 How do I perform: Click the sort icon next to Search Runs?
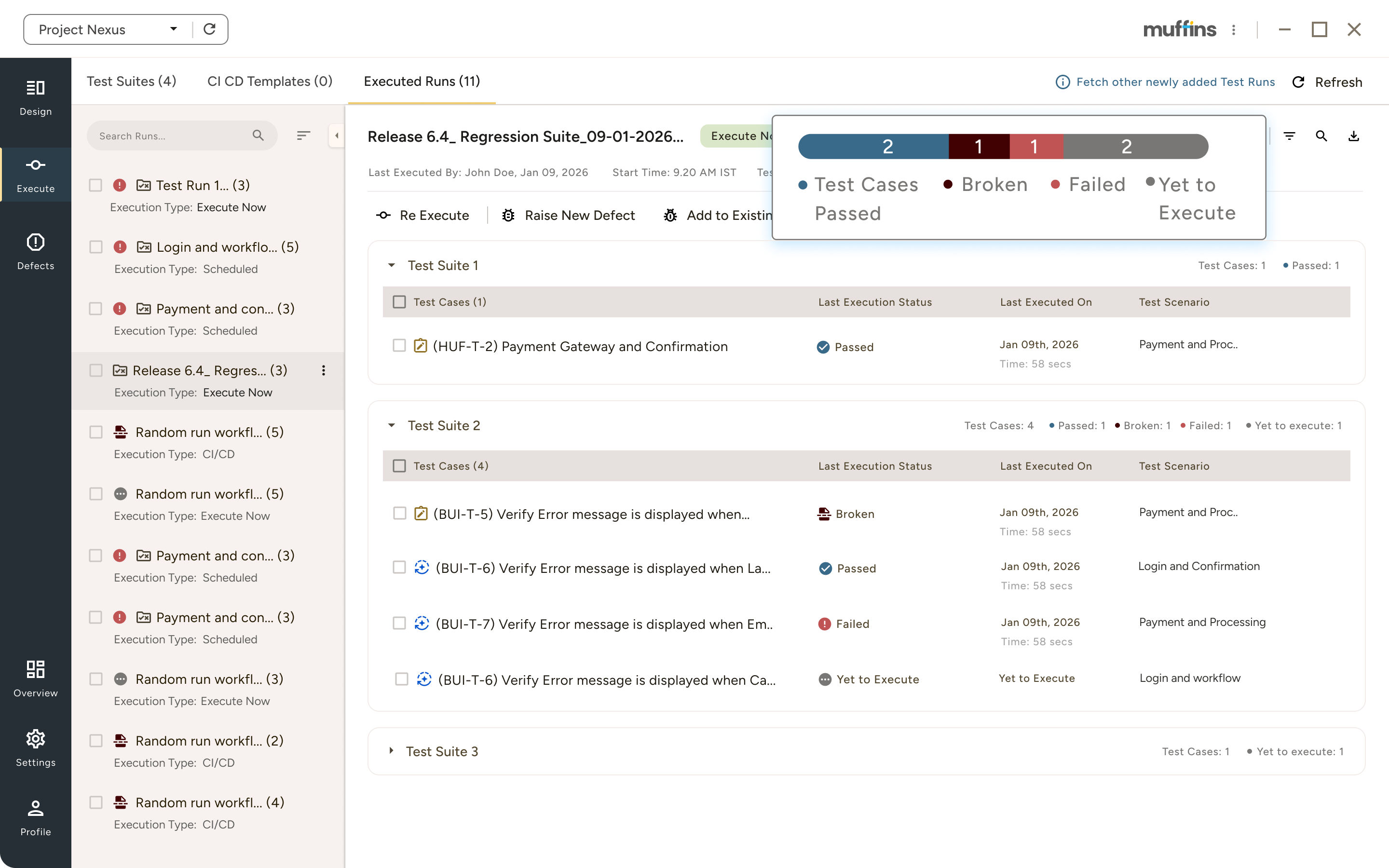point(304,136)
